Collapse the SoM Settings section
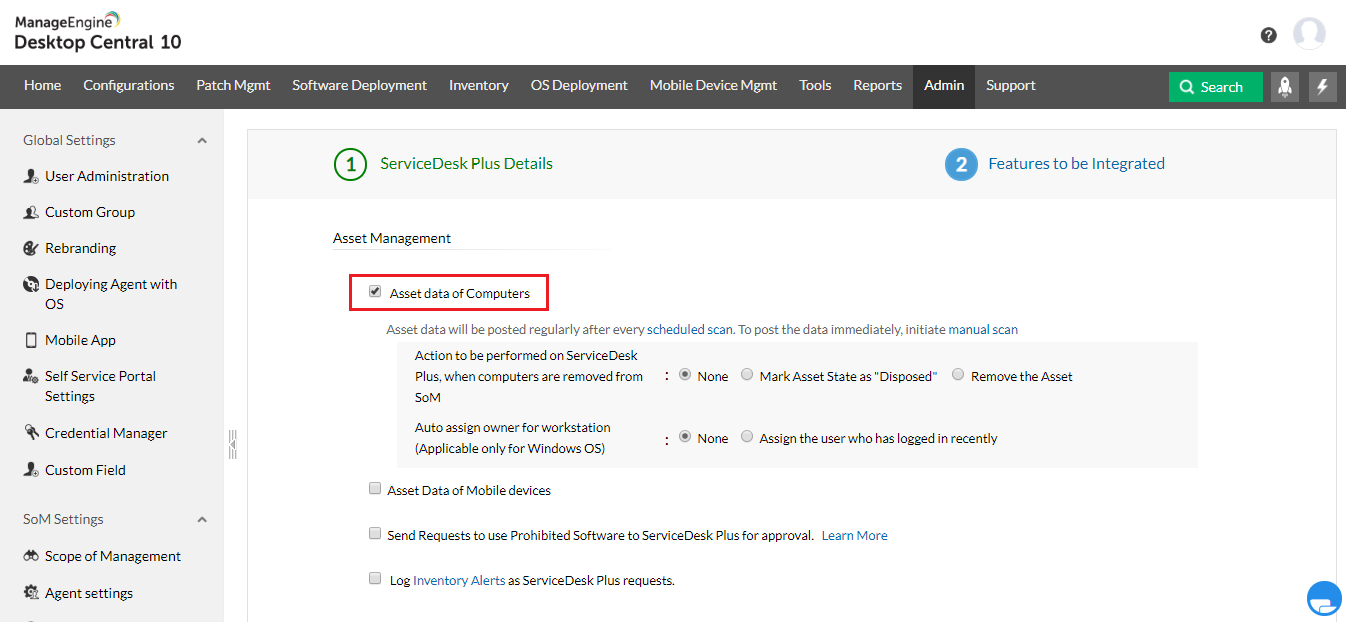 [x=202, y=520]
